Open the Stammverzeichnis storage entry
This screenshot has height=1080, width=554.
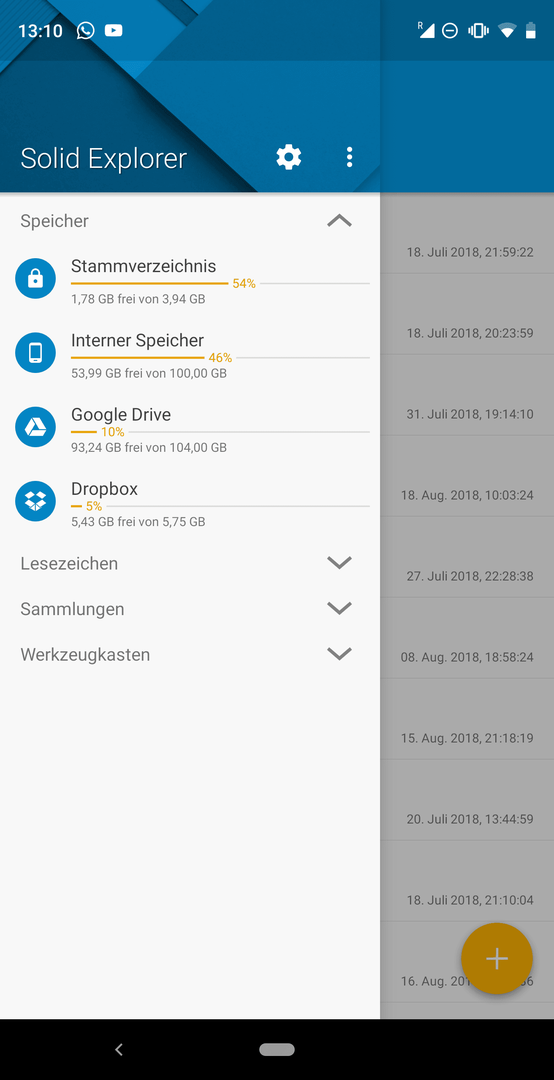pyautogui.click(x=190, y=278)
